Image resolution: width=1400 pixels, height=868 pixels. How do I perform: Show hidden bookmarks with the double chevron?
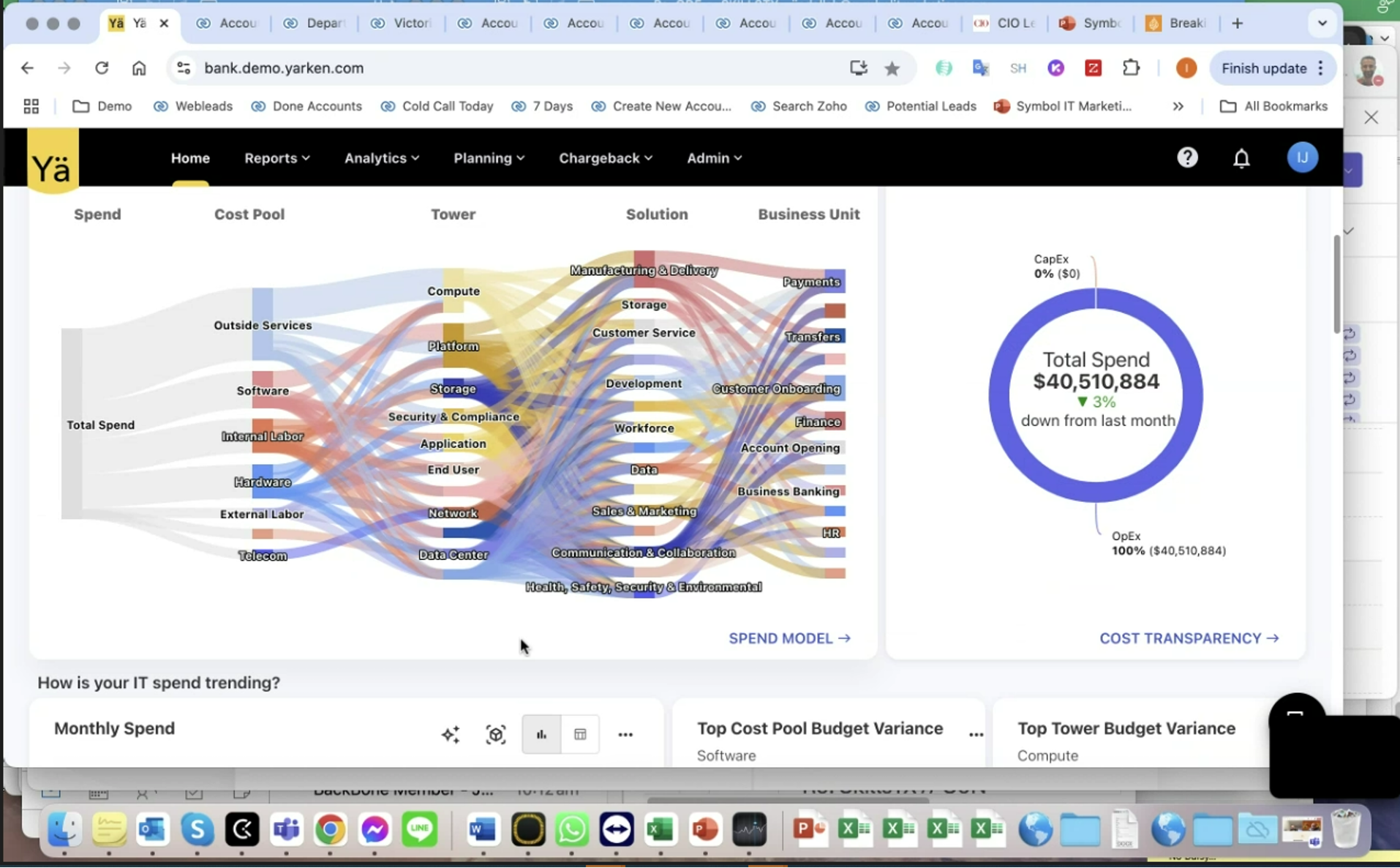coord(1178,106)
